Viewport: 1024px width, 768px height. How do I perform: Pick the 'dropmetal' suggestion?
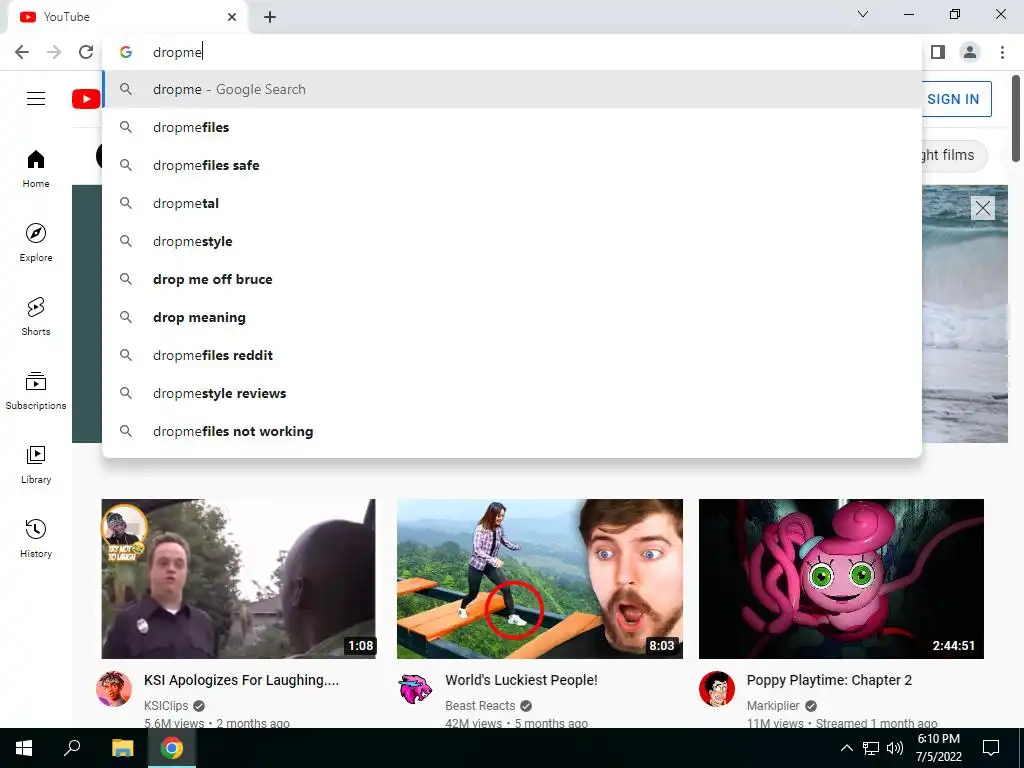pyautogui.click(x=512, y=203)
